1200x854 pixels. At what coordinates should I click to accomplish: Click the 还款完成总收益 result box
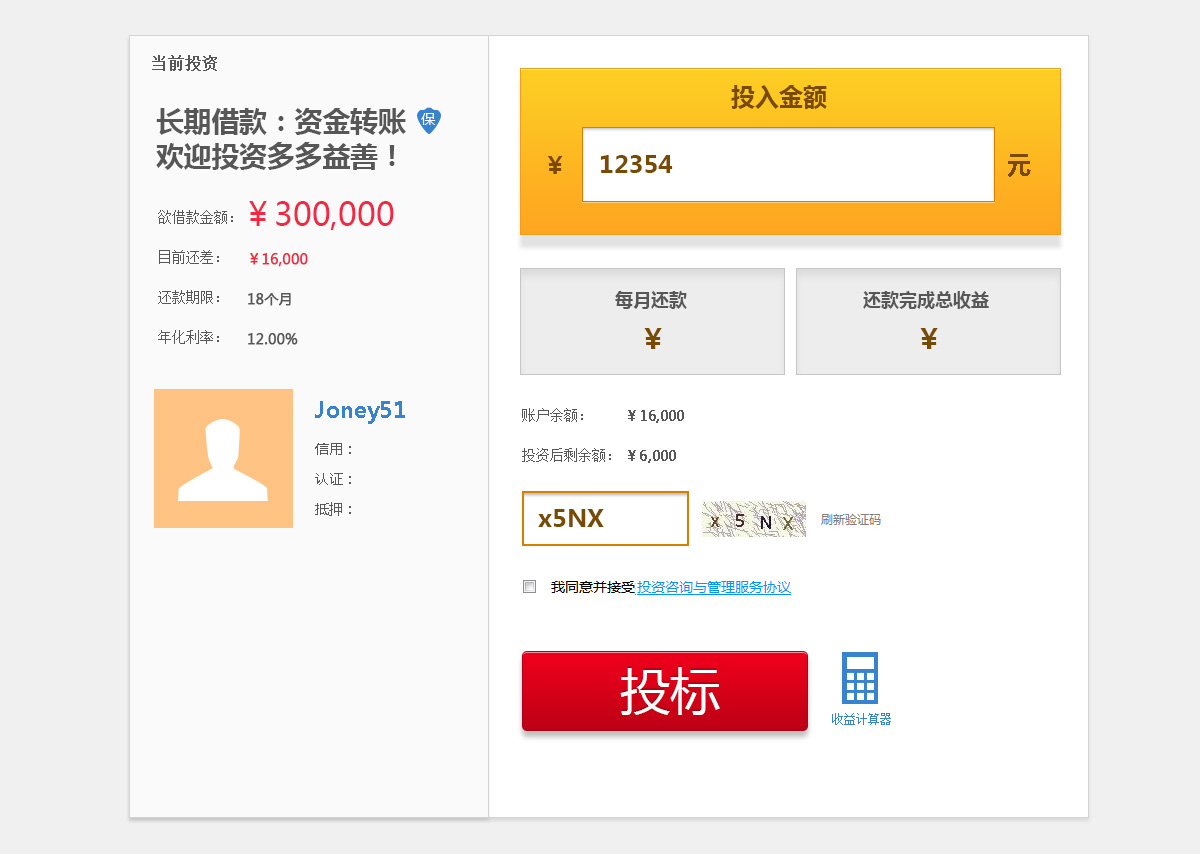(928, 321)
